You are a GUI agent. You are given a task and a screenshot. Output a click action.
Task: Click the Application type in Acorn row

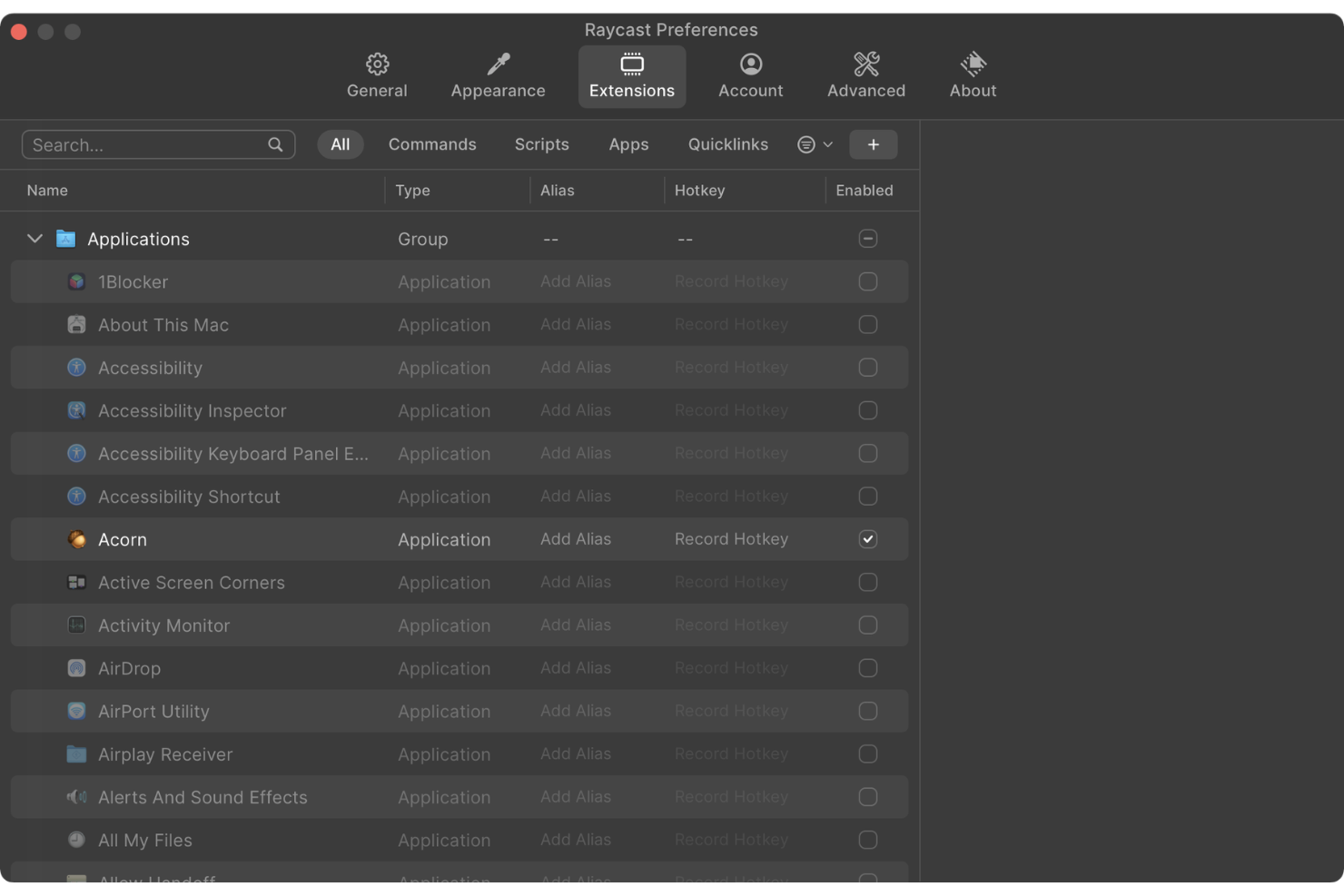coord(444,539)
